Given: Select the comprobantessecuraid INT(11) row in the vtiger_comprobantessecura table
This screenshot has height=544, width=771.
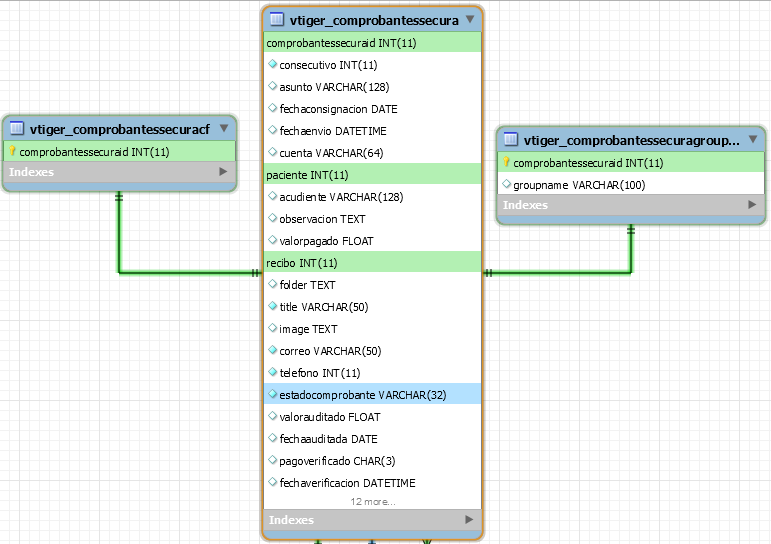Looking at the screenshot, I should pos(372,43).
